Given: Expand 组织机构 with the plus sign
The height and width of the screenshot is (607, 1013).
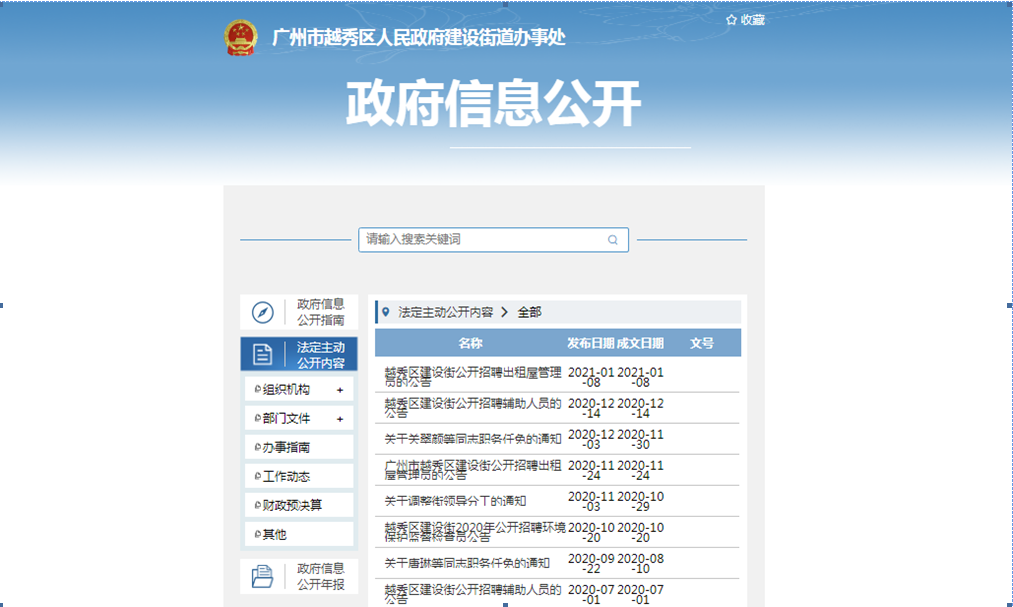Looking at the screenshot, I should [x=340, y=390].
